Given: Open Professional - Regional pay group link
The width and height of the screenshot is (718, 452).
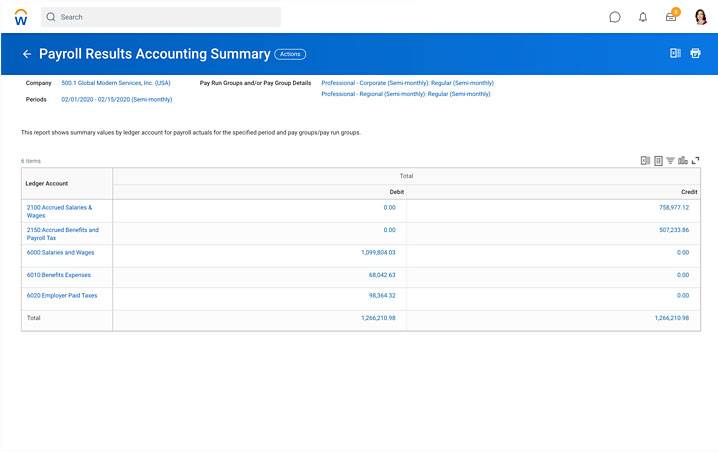Looking at the screenshot, I should (x=406, y=94).
